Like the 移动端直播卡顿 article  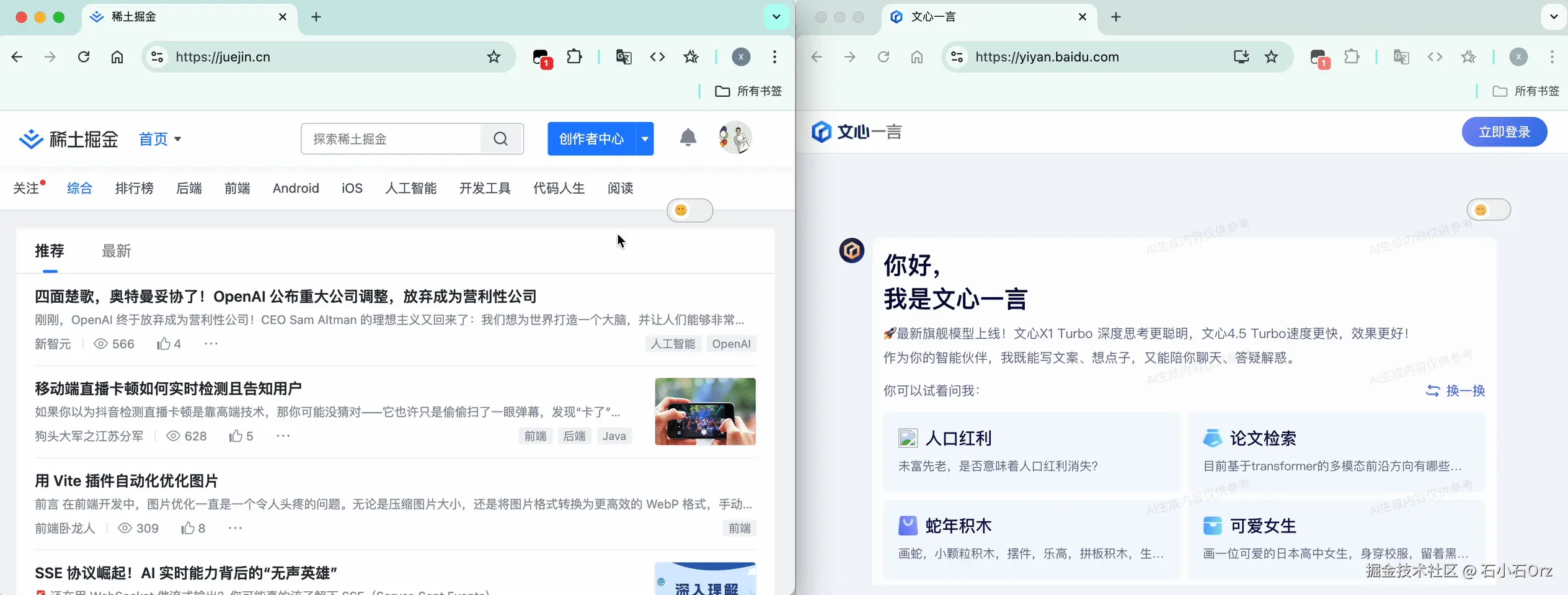(241, 436)
